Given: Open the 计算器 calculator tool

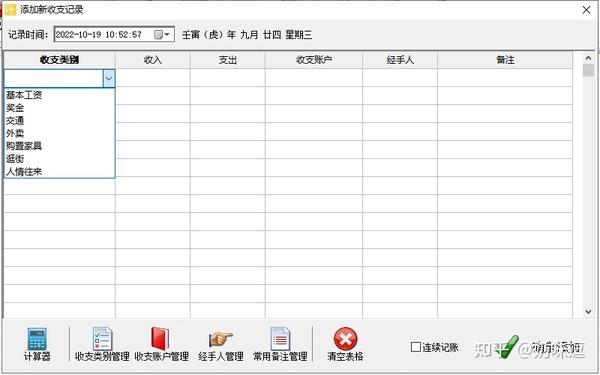Looking at the screenshot, I should click(37, 345).
